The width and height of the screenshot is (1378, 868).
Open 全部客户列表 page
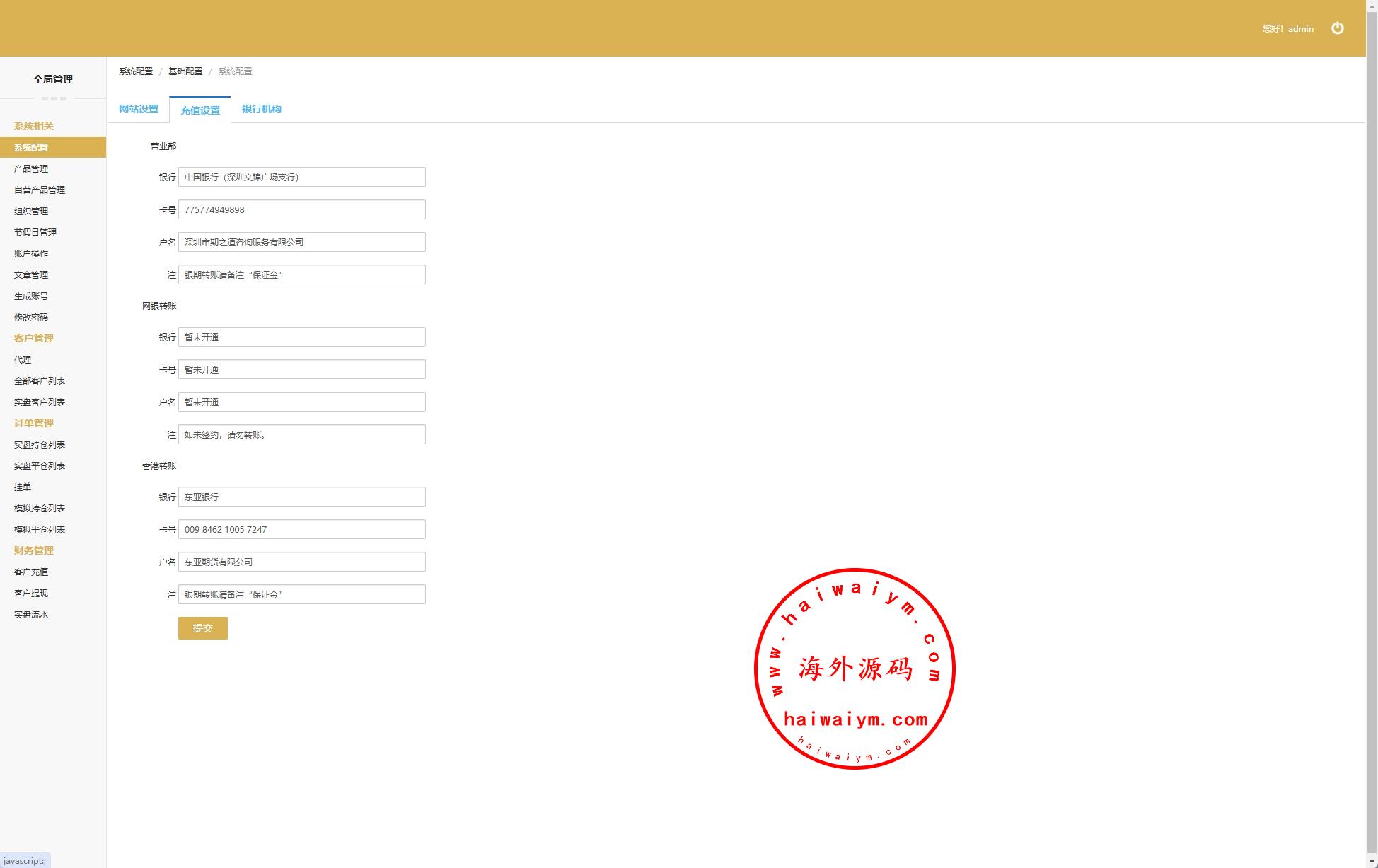click(40, 381)
